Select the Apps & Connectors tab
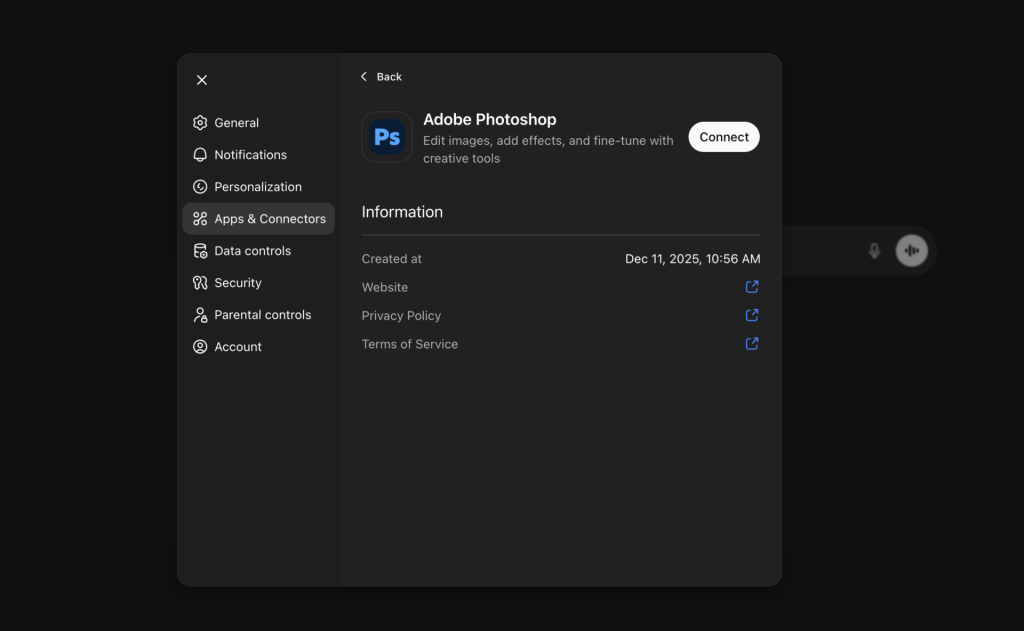 coord(259,219)
